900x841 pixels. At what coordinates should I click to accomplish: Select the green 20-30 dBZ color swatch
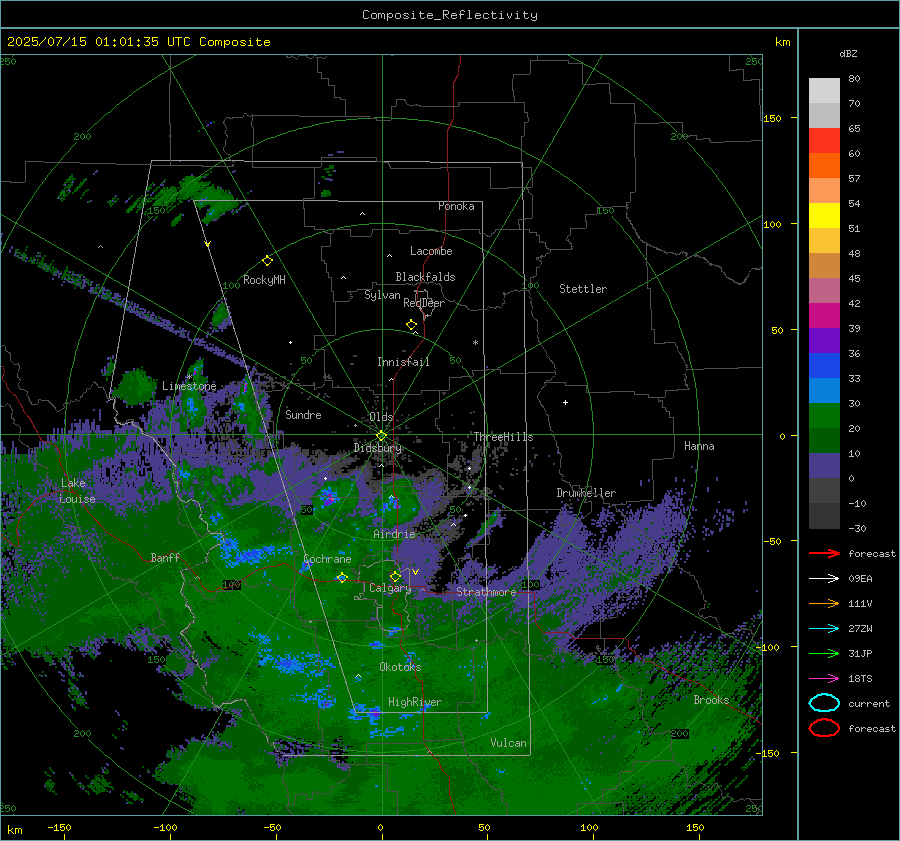pyautogui.click(x=824, y=416)
